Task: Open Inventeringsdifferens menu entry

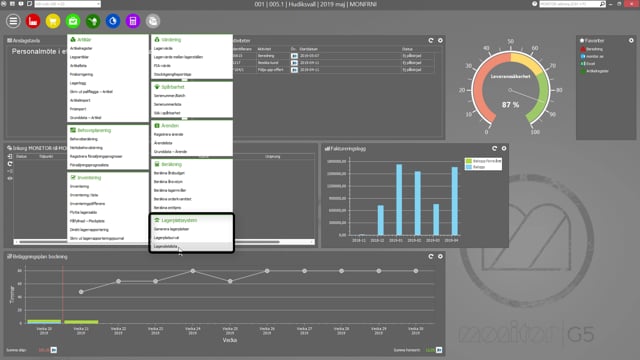Action: [87, 204]
